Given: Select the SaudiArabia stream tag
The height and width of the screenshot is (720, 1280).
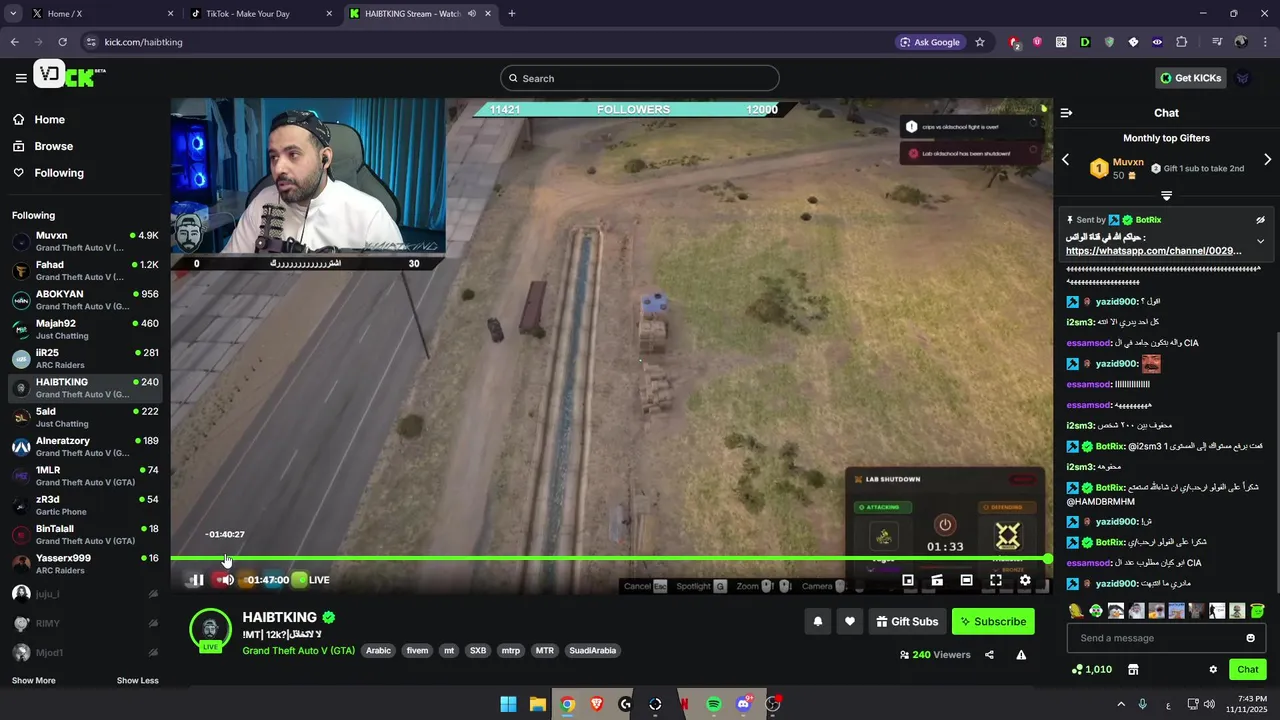Looking at the screenshot, I should 593,650.
